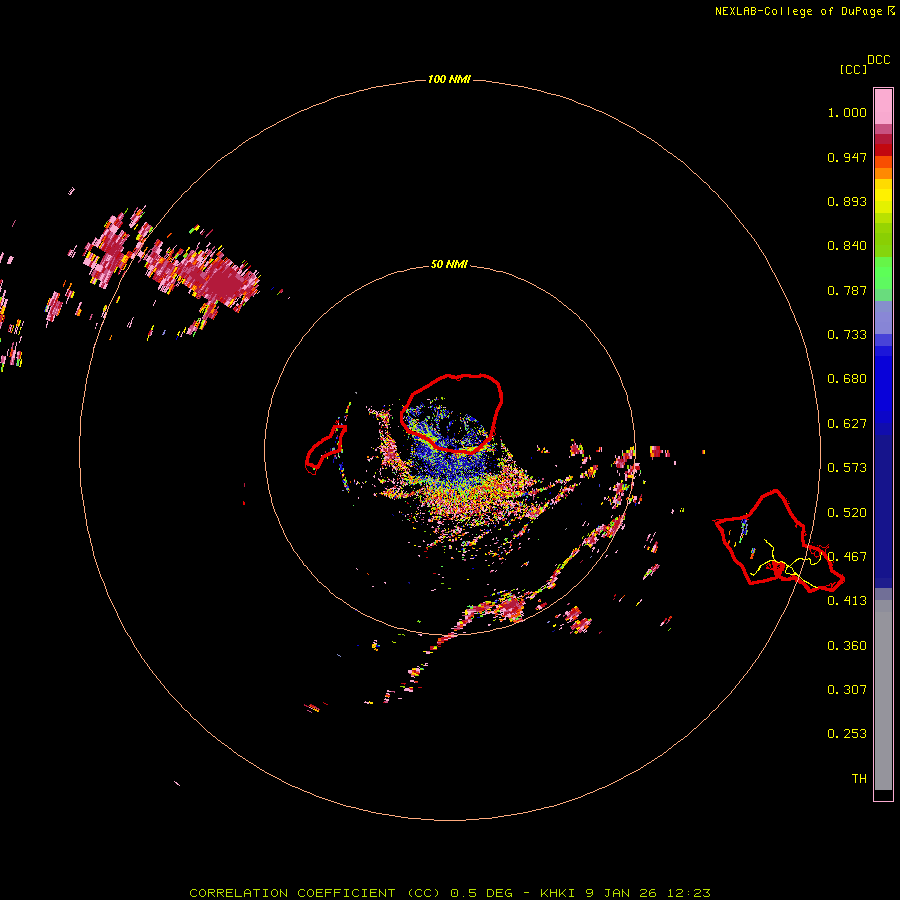Click the 0.840 value on the color scale

(847, 246)
